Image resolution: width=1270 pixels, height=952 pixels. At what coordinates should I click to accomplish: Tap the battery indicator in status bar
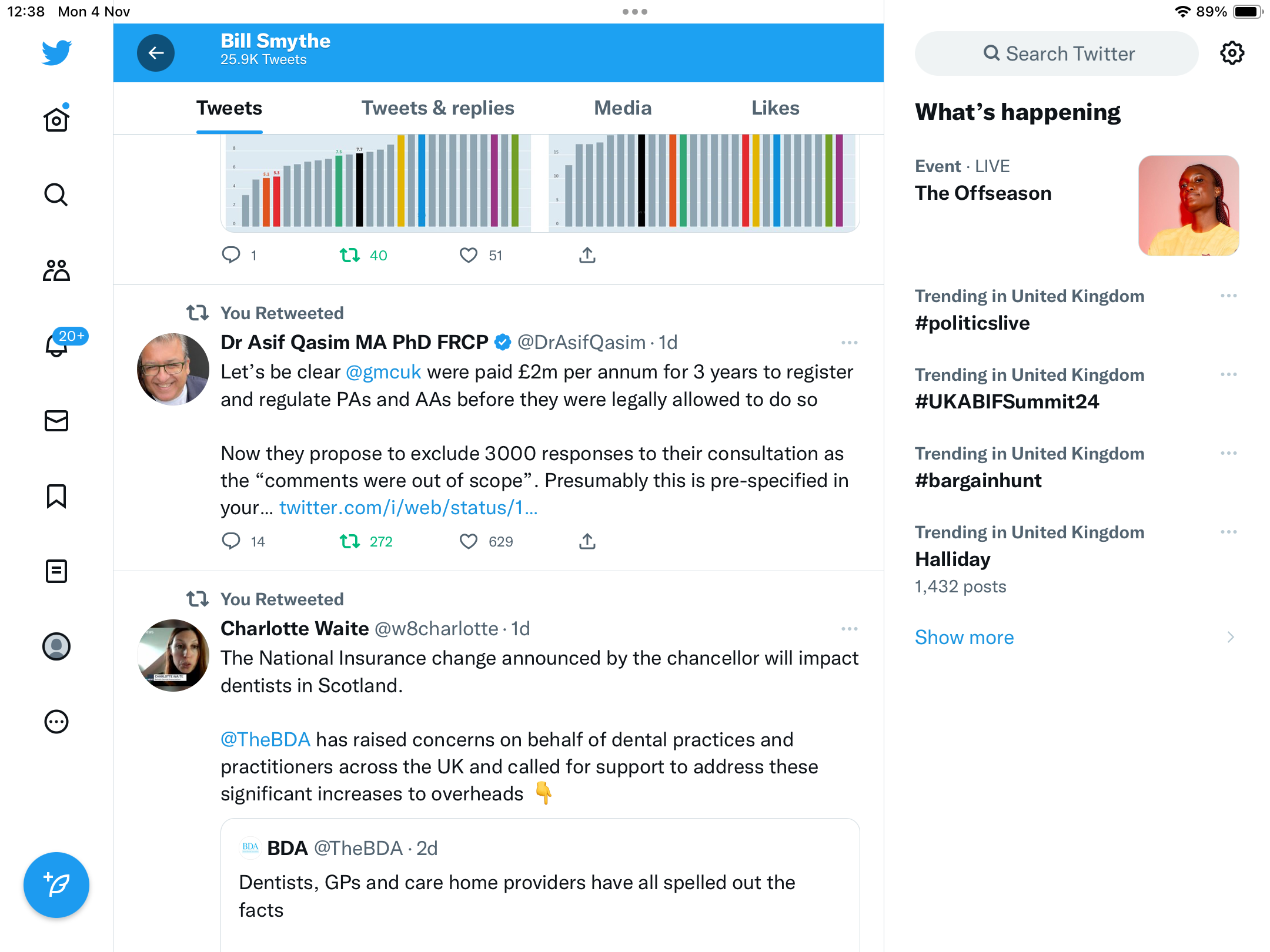click(x=1248, y=12)
